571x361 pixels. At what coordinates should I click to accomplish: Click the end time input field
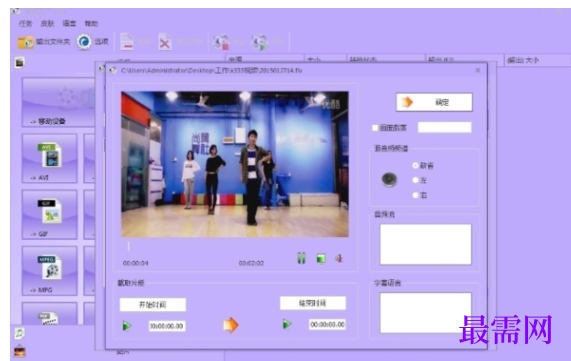327,324
